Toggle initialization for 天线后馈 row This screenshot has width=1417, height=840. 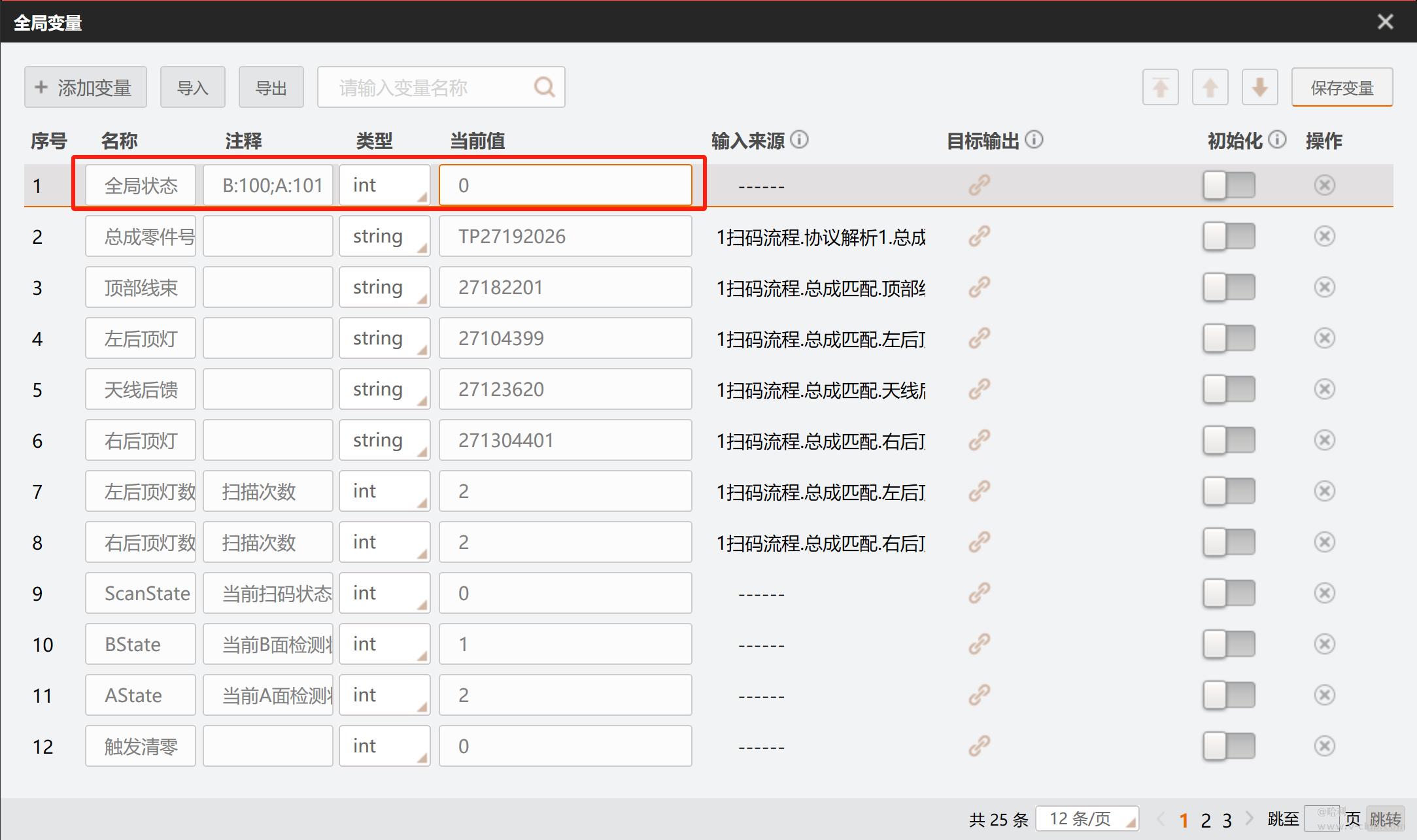pos(1229,389)
